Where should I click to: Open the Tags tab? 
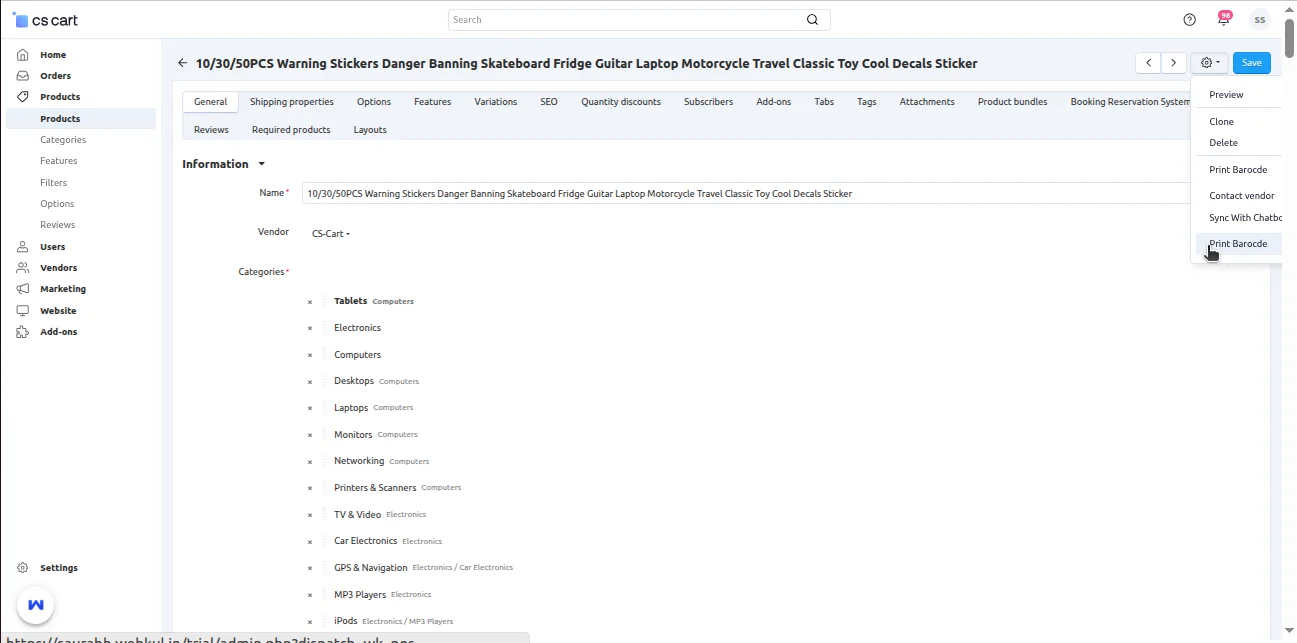pyautogui.click(x=867, y=102)
